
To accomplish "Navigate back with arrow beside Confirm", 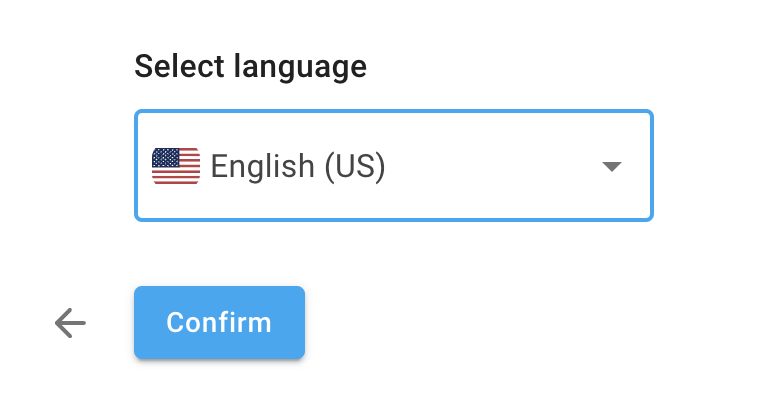I will (x=70, y=323).
